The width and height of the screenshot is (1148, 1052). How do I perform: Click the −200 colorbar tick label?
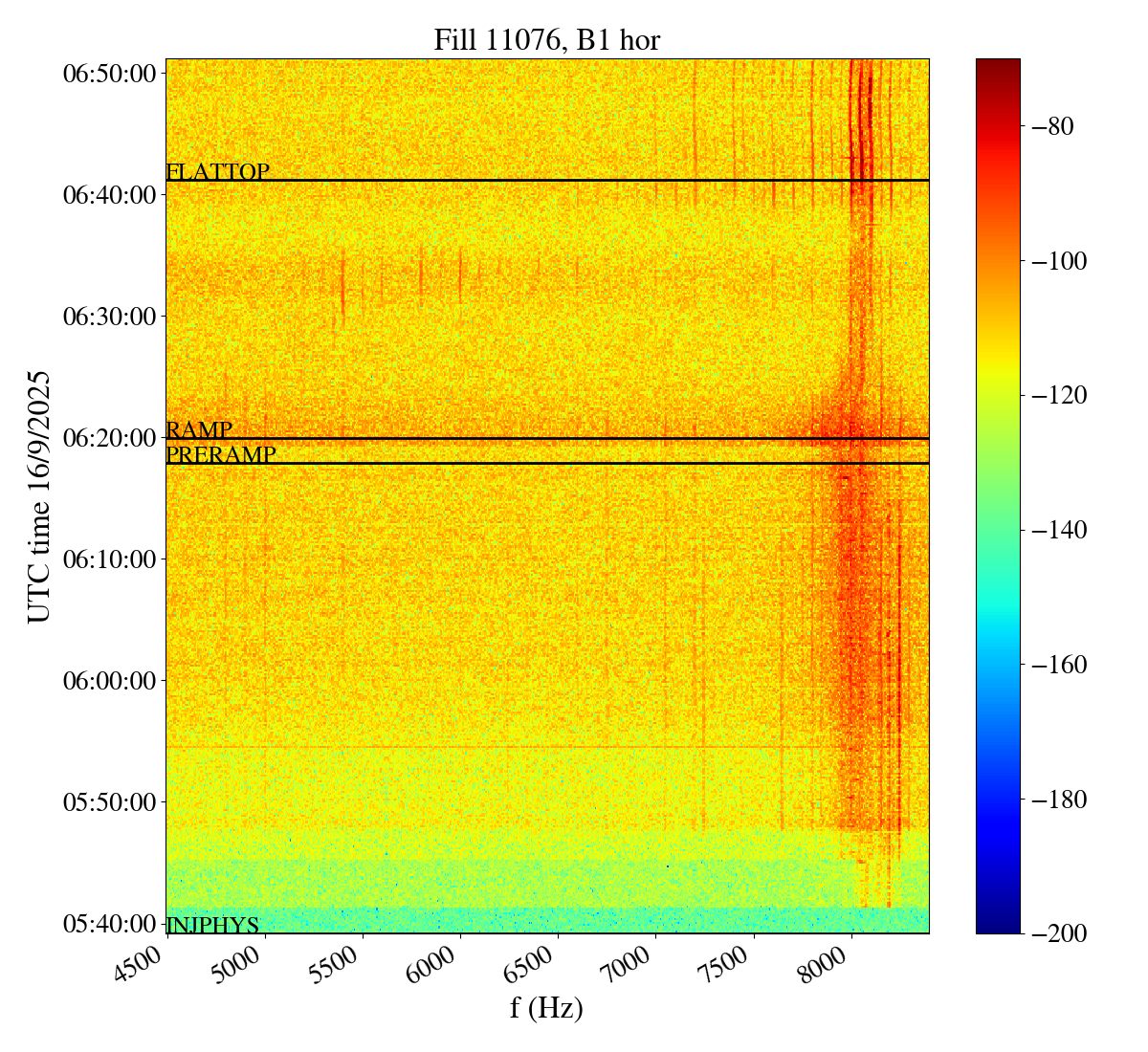pos(1058,933)
